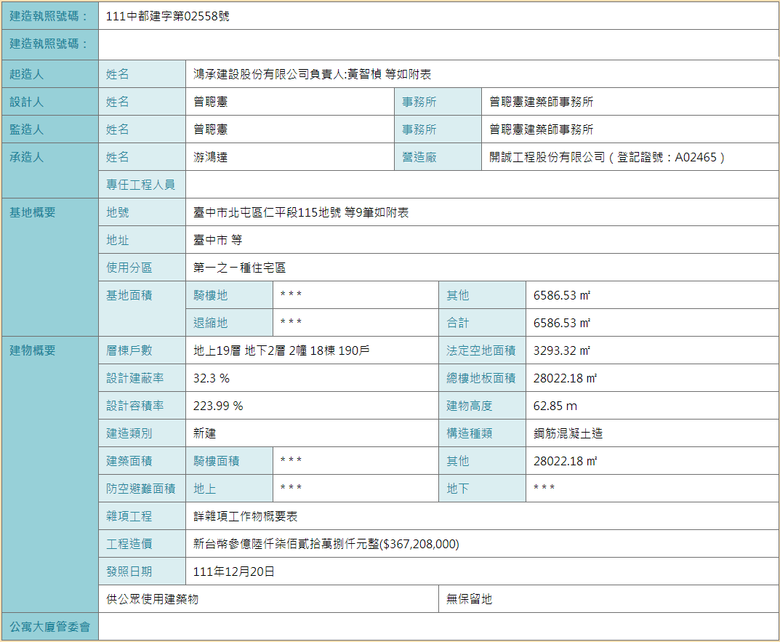Click 供公眾使用建築物 text

[152, 599]
